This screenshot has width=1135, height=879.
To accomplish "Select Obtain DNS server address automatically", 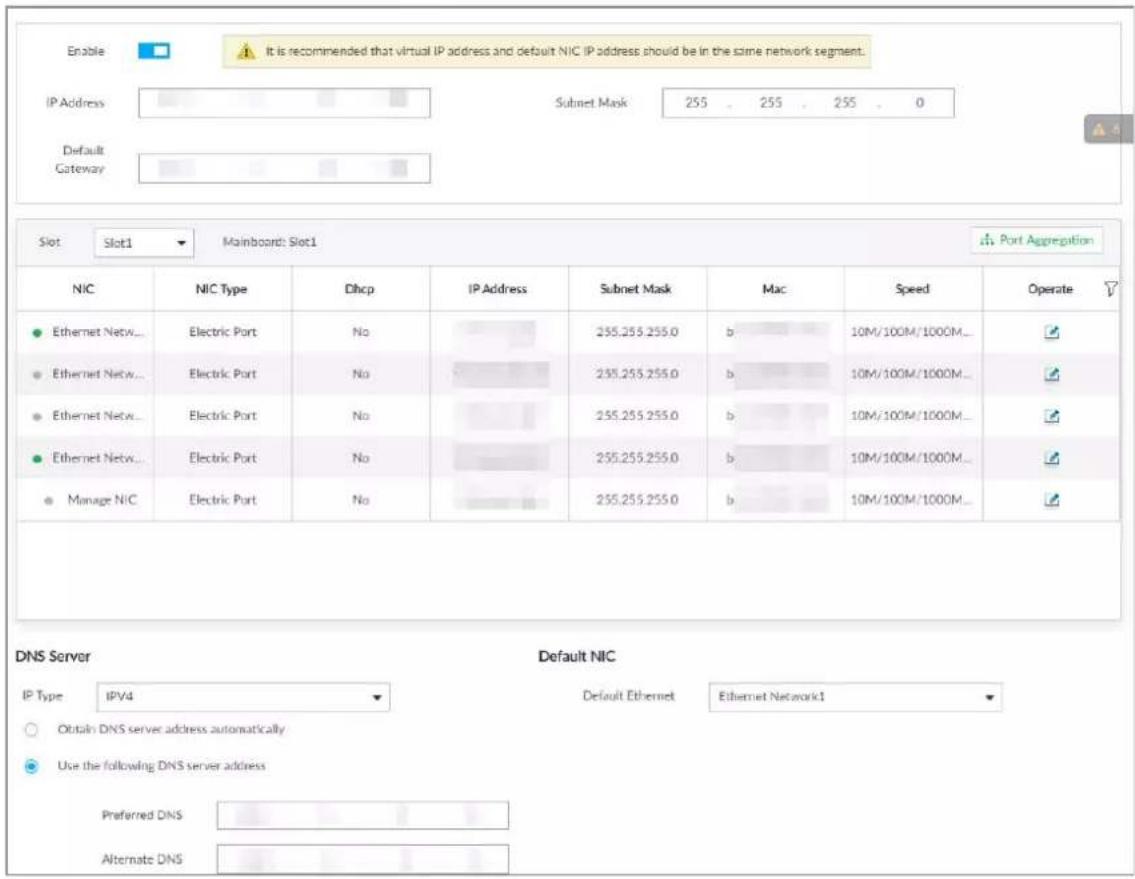I will (31, 729).
